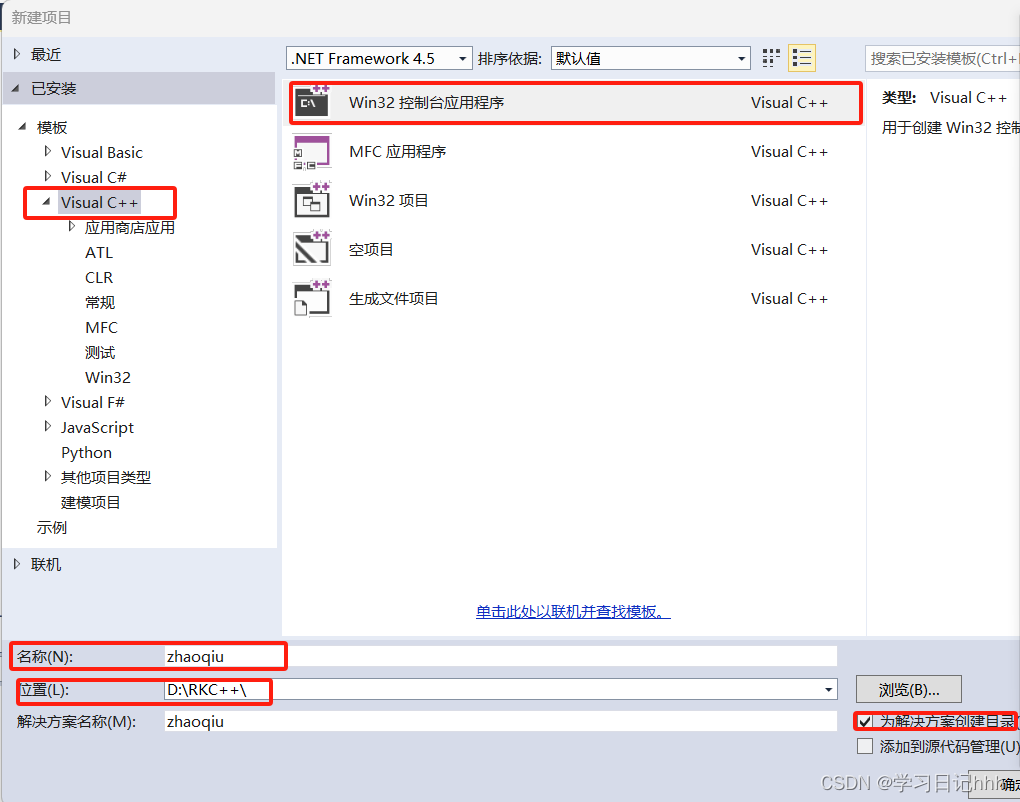
Task: Select 测试 under Visual C++
Action: [x=100, y=353]
